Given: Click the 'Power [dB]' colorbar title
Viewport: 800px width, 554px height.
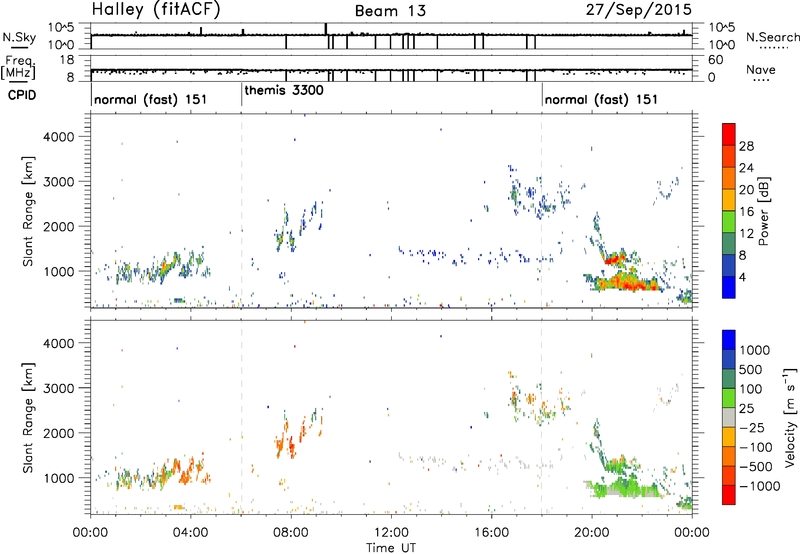Looking at the screenshot, I should (763, 211).
